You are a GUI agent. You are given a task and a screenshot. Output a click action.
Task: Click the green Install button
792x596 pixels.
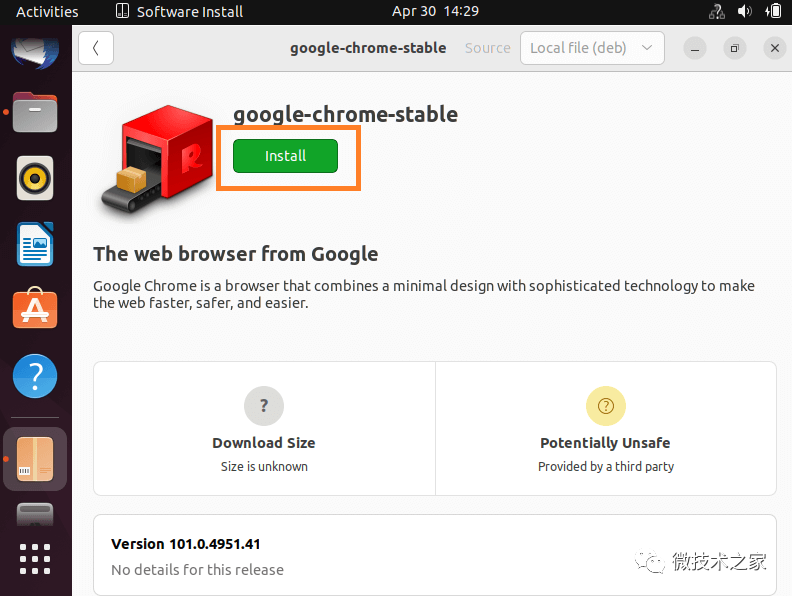click(x=285, y=156)
